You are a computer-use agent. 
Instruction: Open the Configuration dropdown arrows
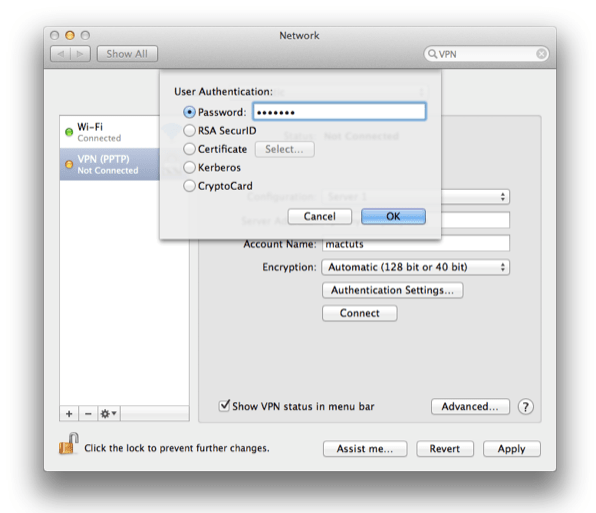tap(502, 197)
